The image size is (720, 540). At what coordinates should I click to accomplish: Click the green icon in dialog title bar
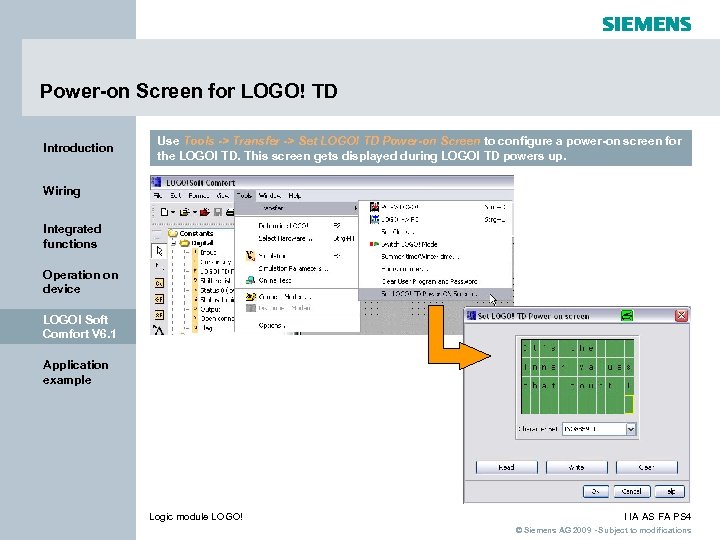[x=627, y=315]
